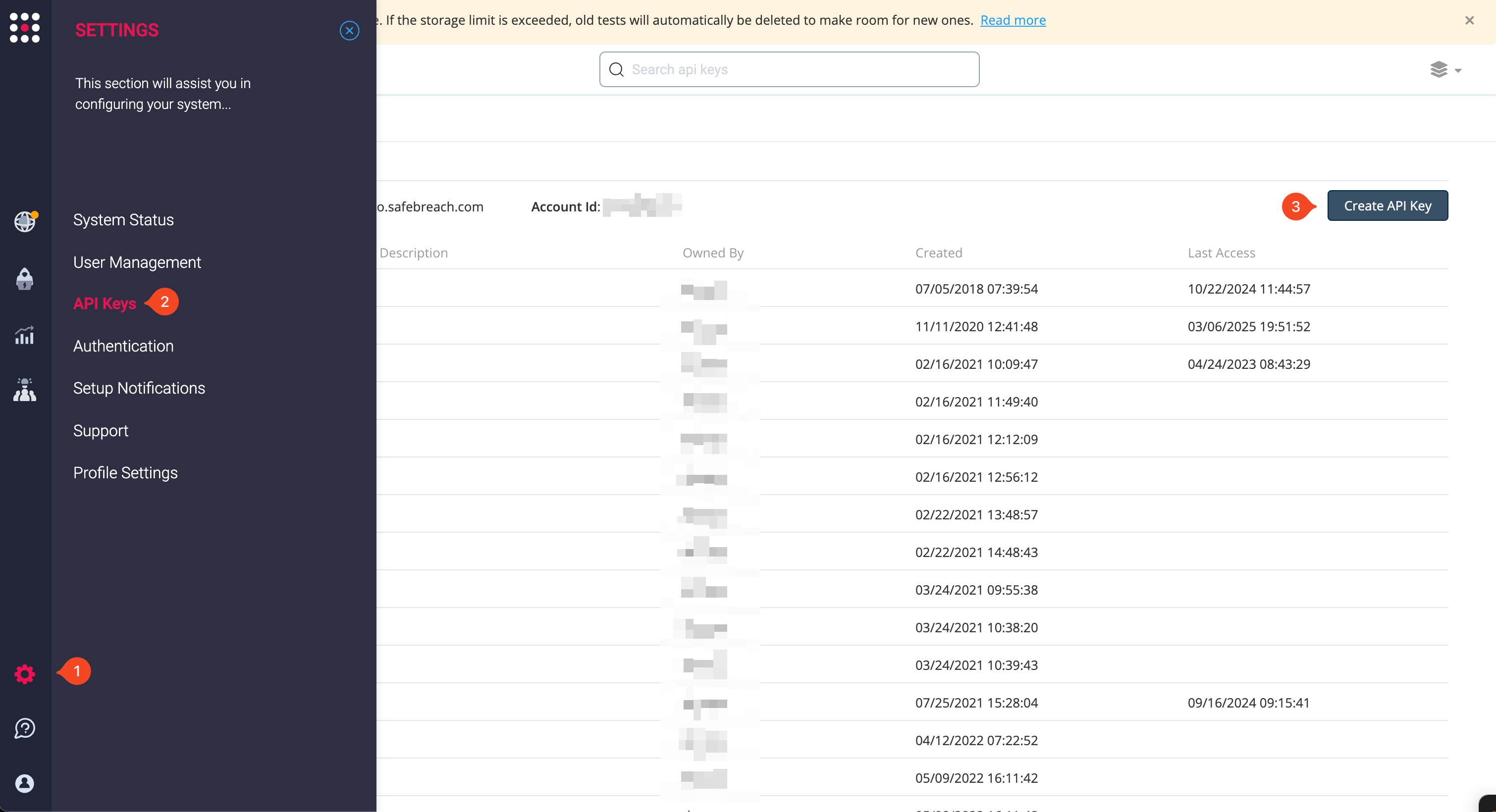Open User Management settings item

[137, 262]
